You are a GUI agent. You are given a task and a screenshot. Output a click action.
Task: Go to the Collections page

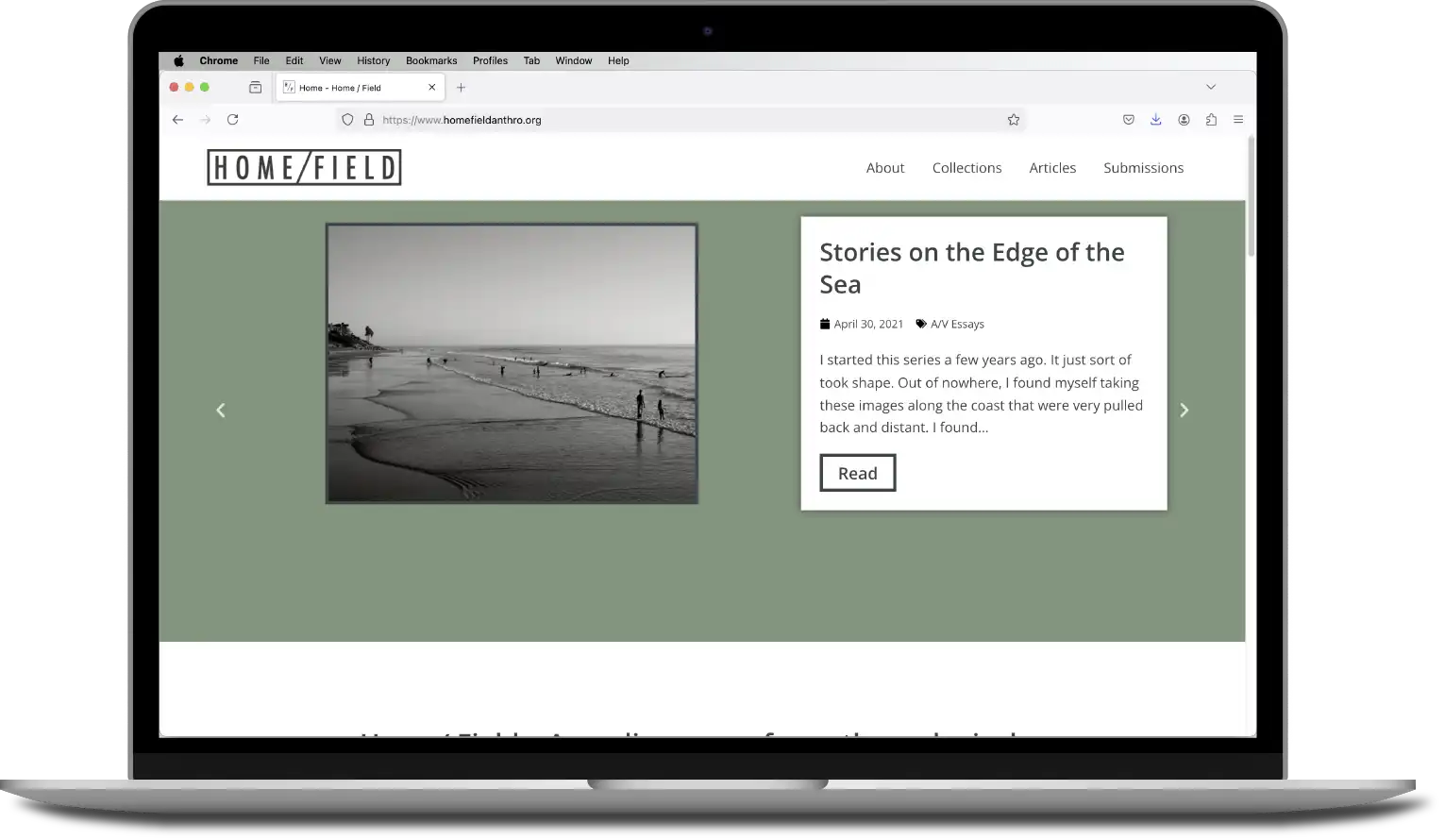pos(966,168)
